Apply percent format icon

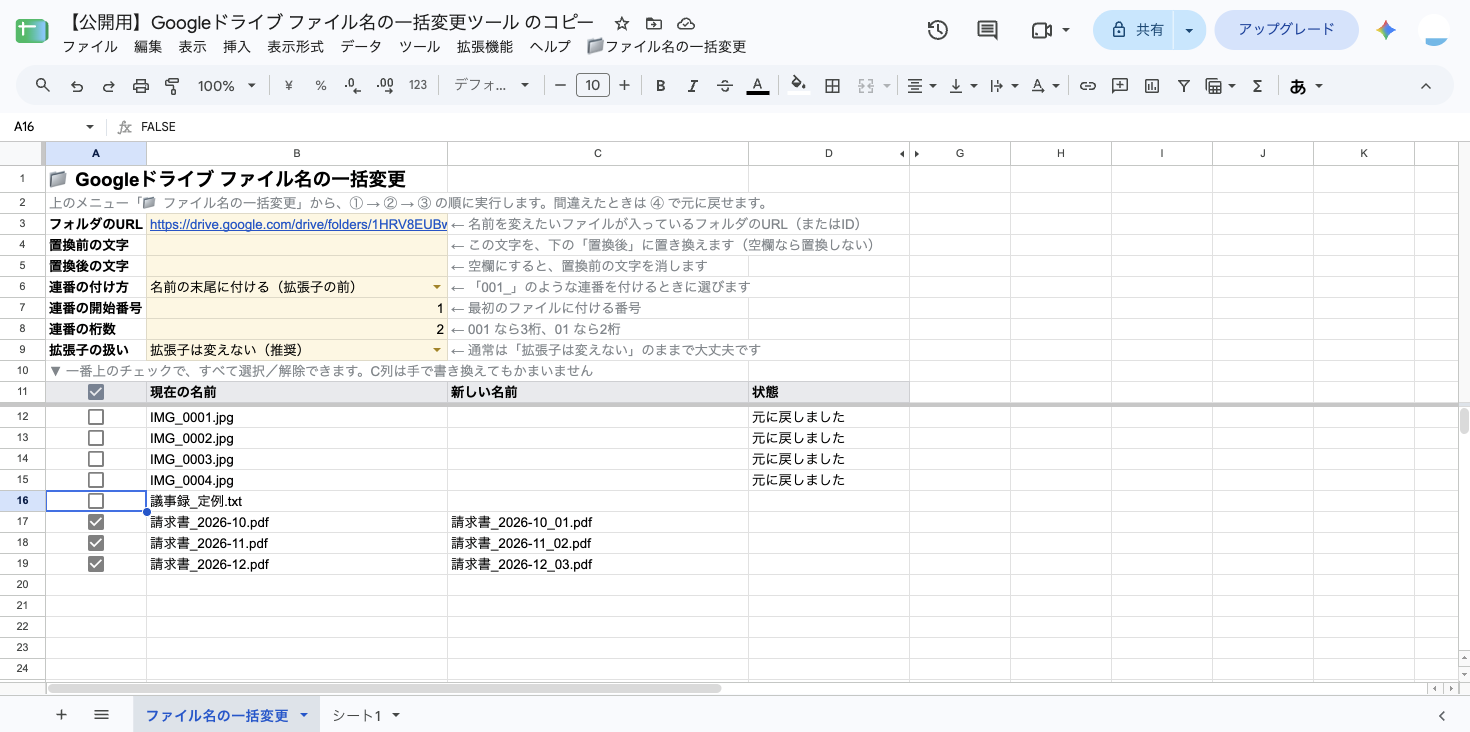pos(321,86)
